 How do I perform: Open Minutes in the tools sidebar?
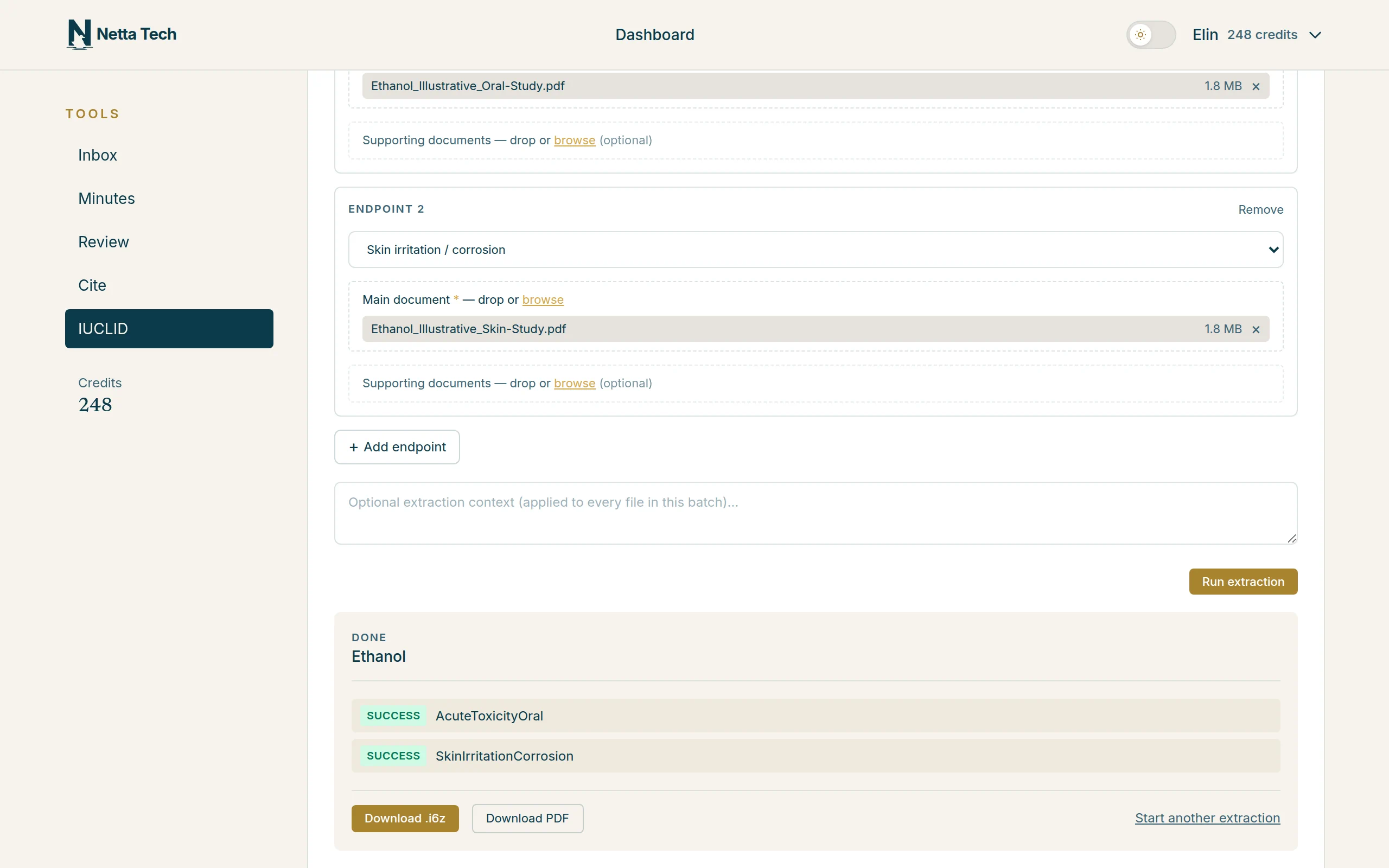tap(106, 199)
